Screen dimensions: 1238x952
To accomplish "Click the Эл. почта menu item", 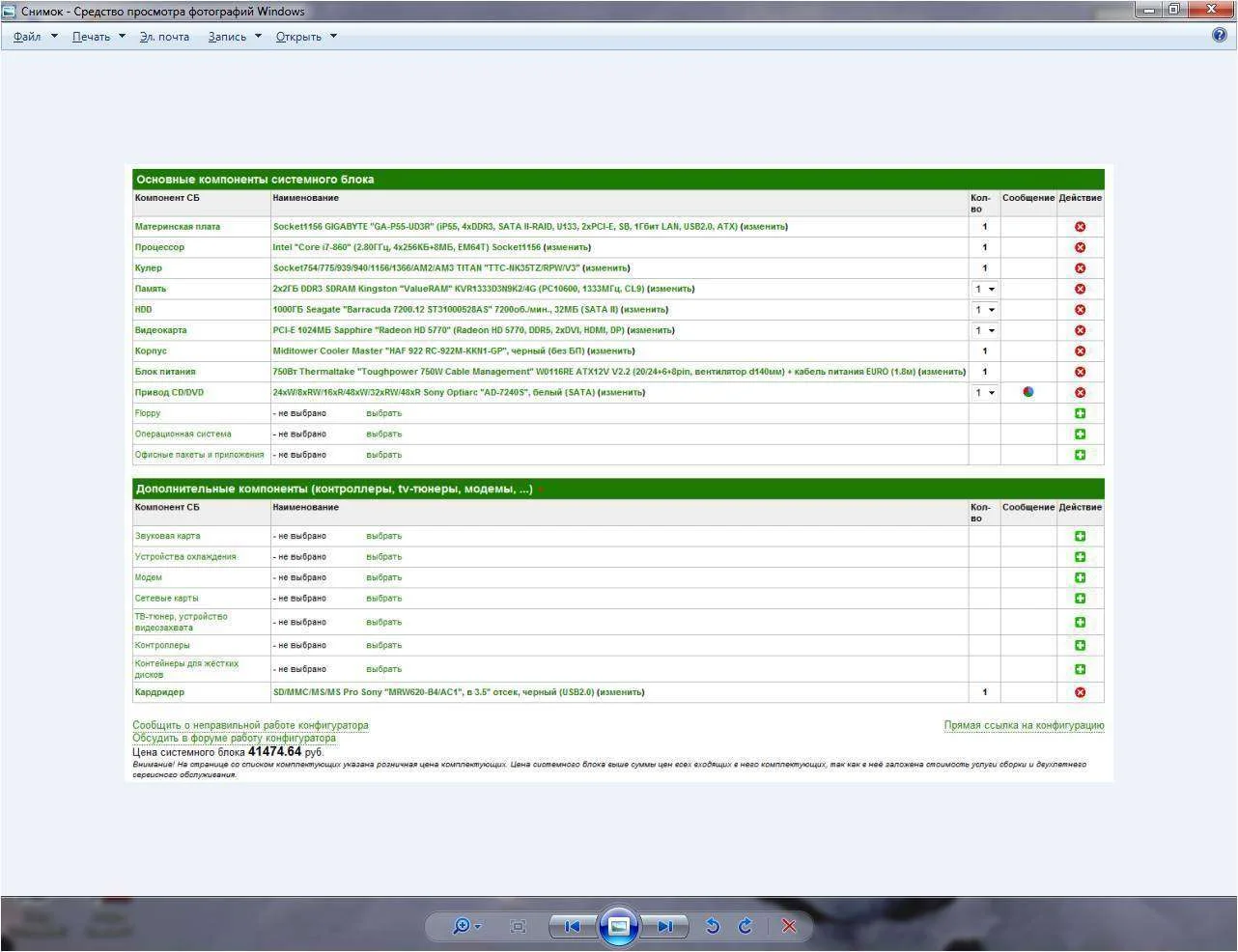I will (x=164, y=37).
